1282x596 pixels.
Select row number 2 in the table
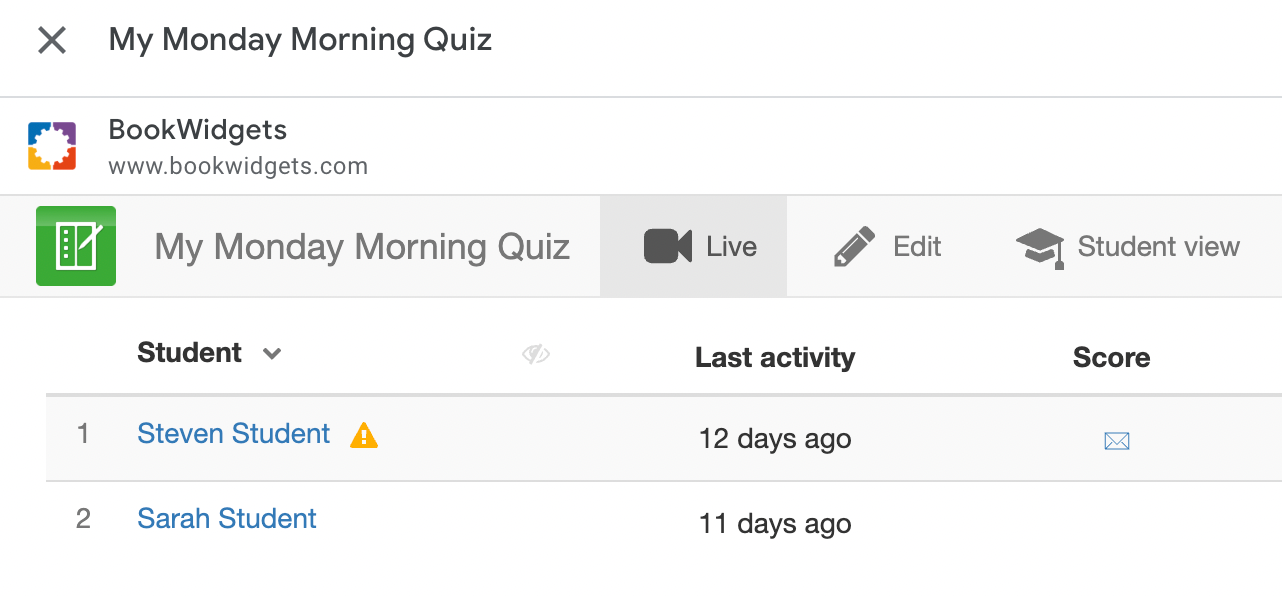83,519
